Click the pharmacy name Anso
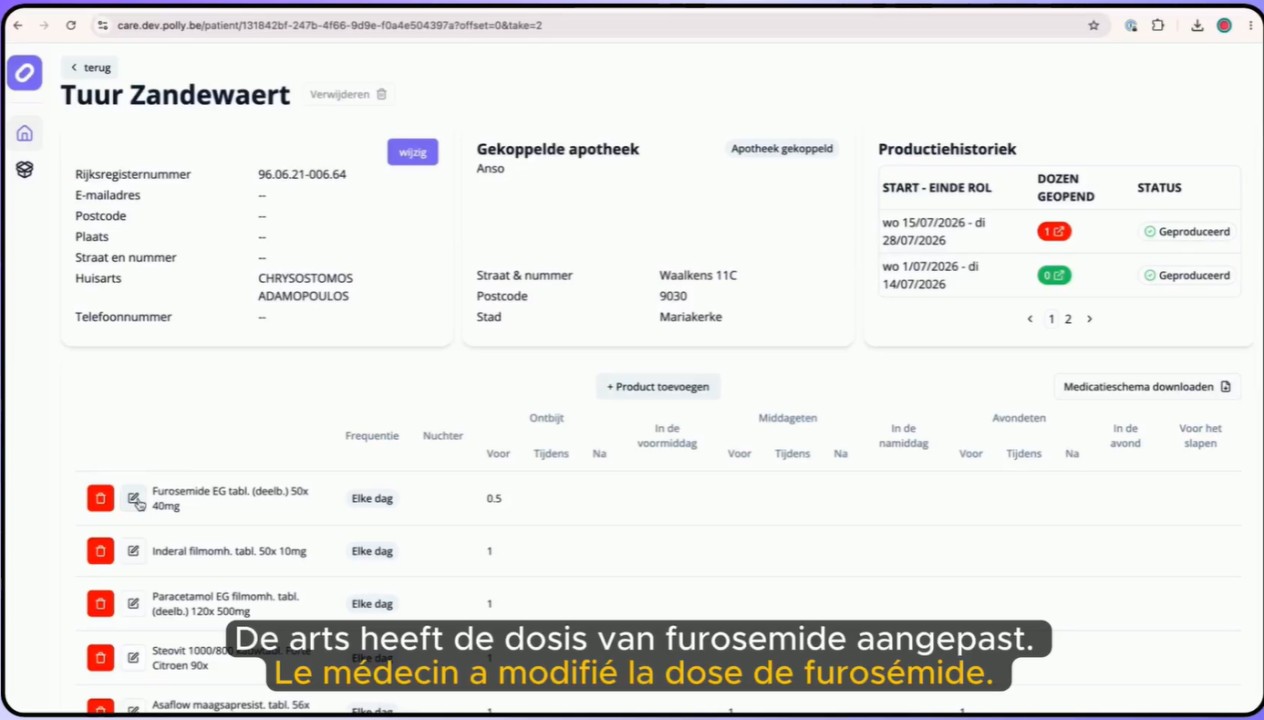Viewport: 1264px width, 720px height. [490, 168]
